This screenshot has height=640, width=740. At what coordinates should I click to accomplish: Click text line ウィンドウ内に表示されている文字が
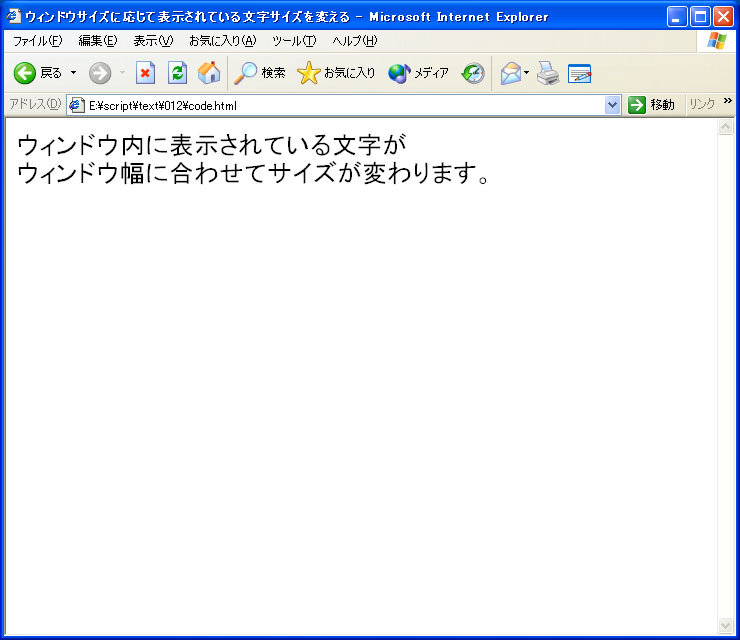tap(211, 145)
